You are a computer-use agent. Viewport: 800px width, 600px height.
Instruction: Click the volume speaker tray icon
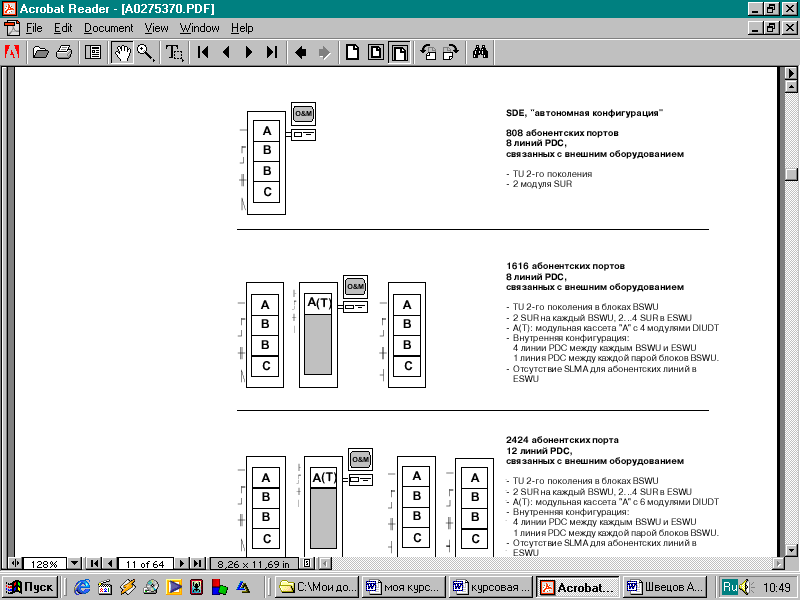point(746,587)
